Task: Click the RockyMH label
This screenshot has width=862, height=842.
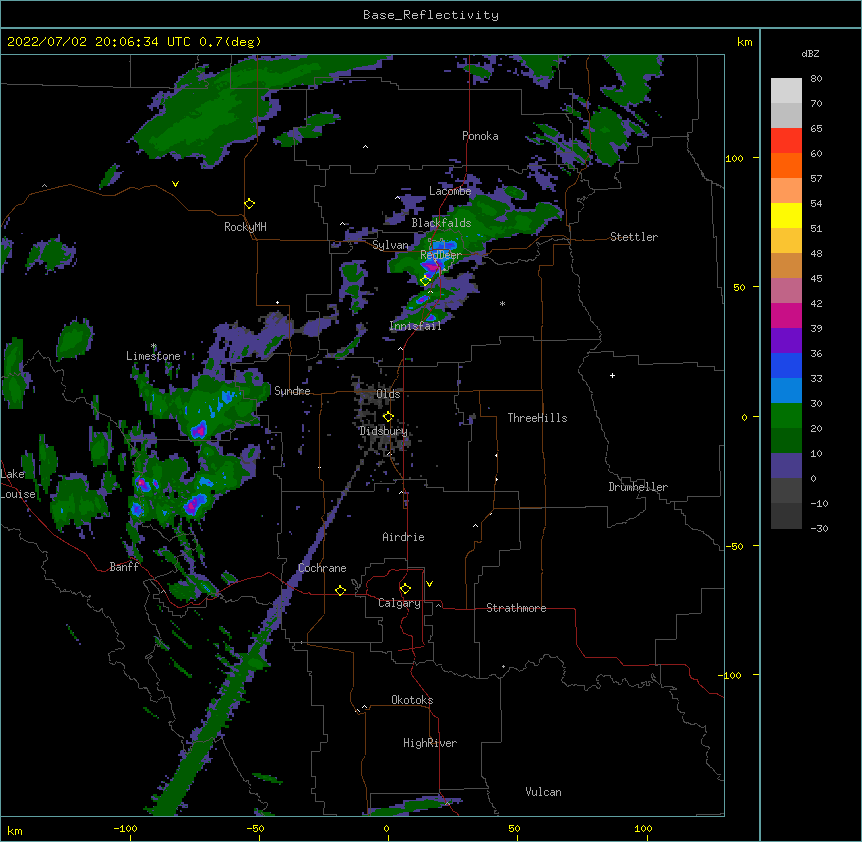Action: (x=245, y=227)
